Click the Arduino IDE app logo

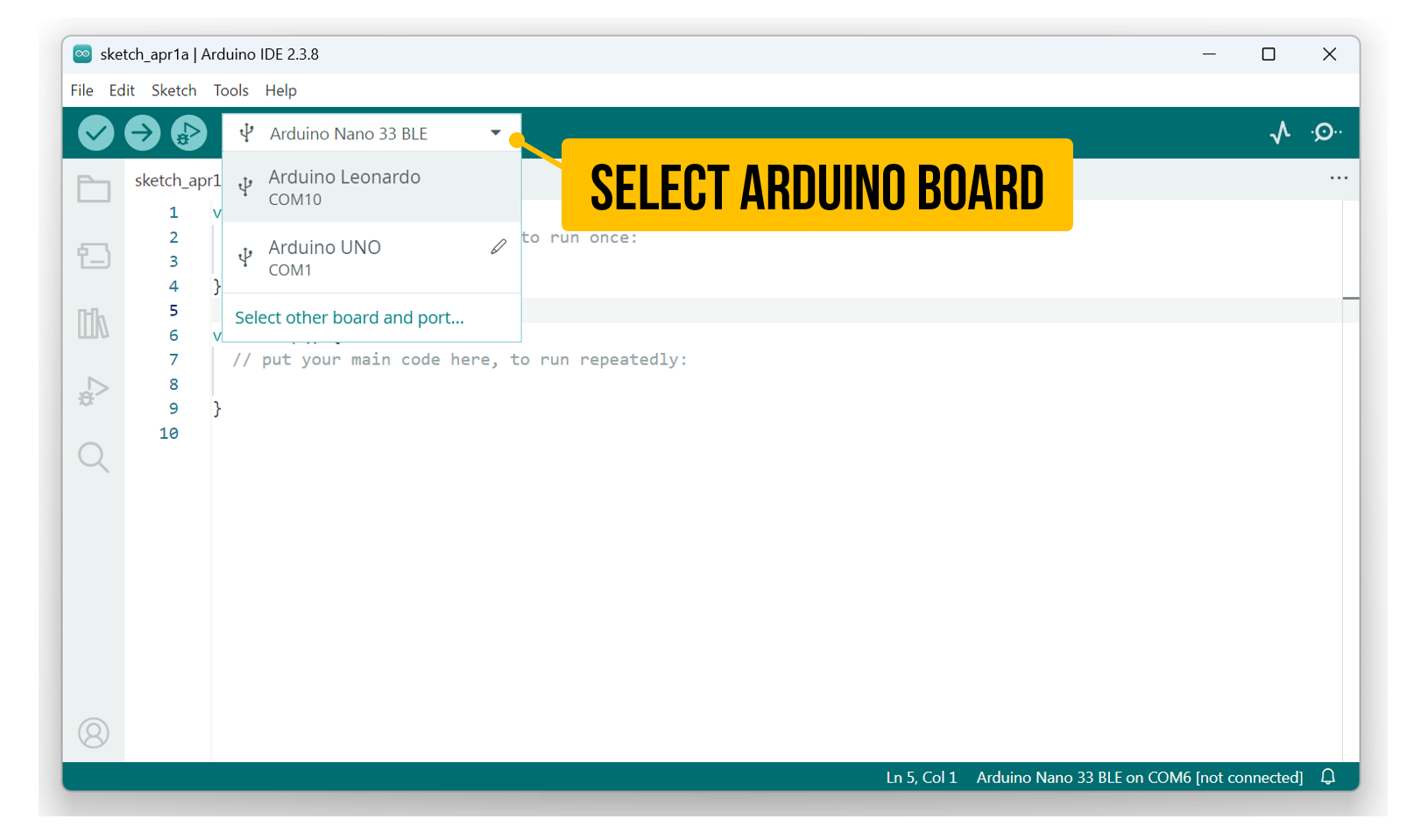pyautogui.click(x=82, y=54)
